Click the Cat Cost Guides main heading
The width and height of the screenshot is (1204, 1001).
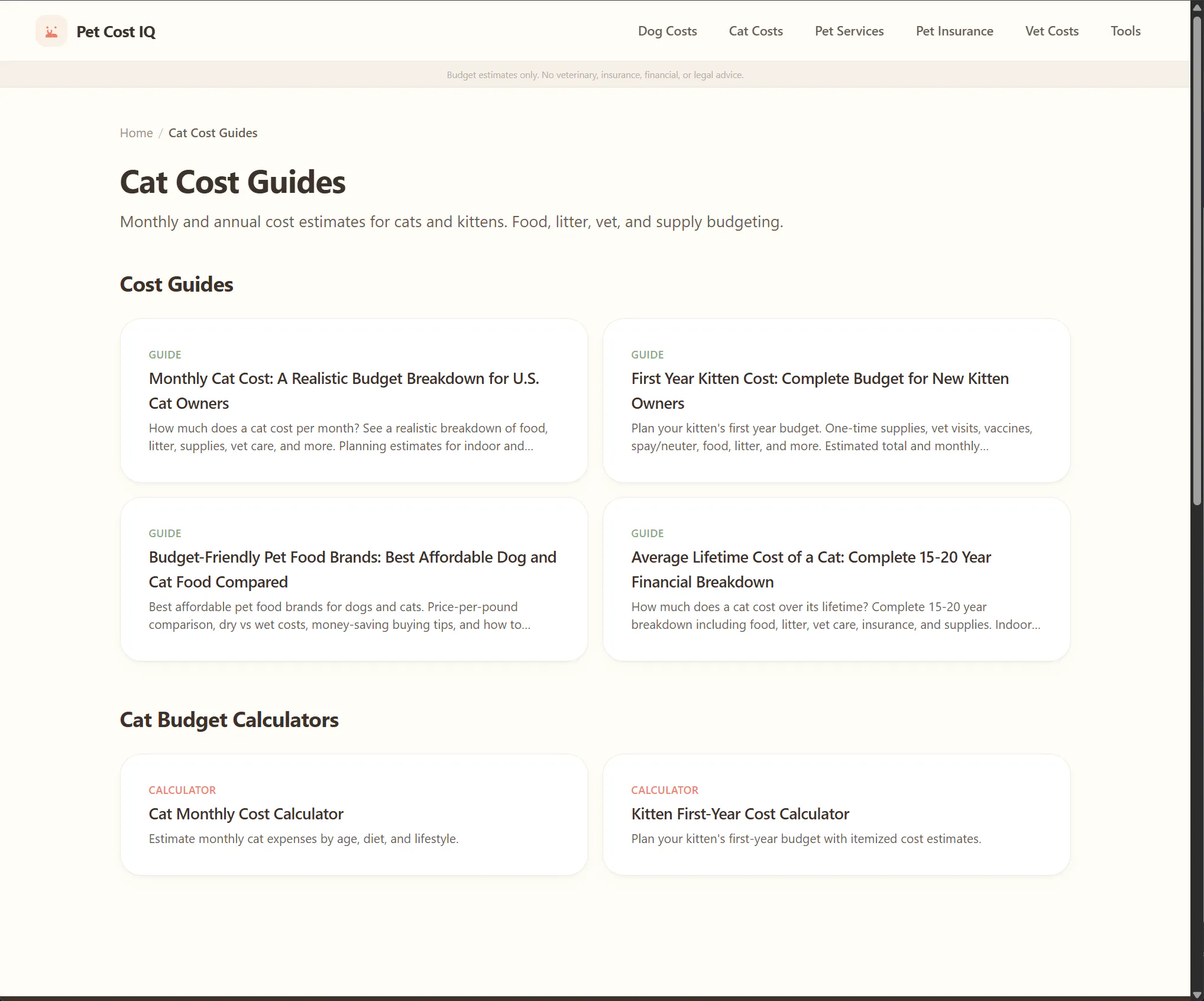point(233,182)
